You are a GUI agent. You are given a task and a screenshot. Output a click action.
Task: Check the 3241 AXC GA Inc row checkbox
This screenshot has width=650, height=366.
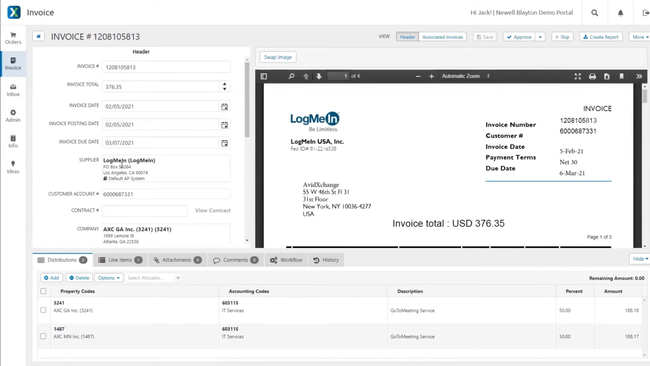[43, 310]
